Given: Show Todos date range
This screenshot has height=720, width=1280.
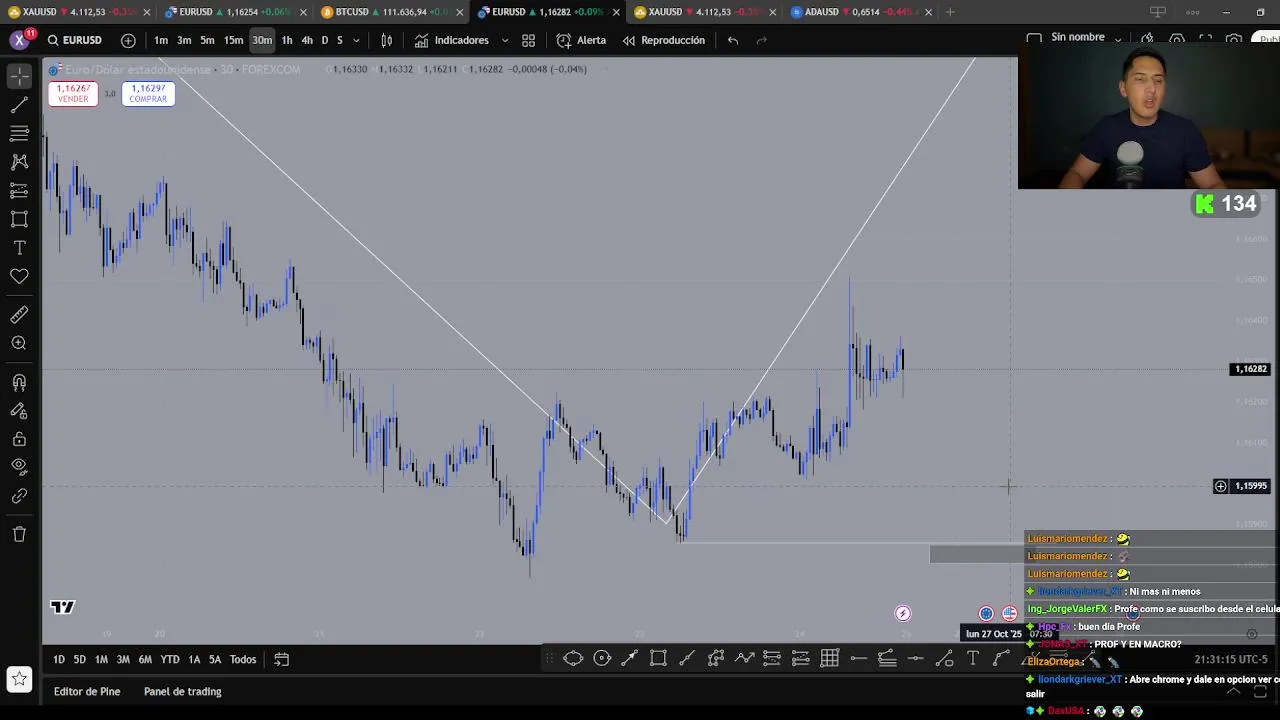Looking at the screenshot, I should (243, 659).
